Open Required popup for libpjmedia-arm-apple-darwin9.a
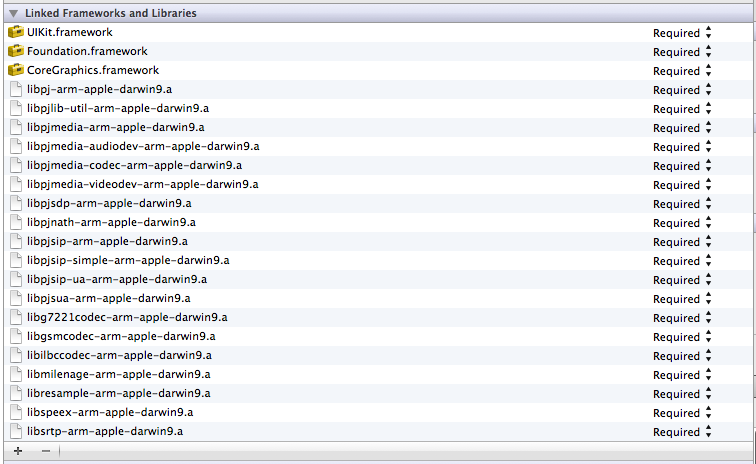 [x=682, y=128]
